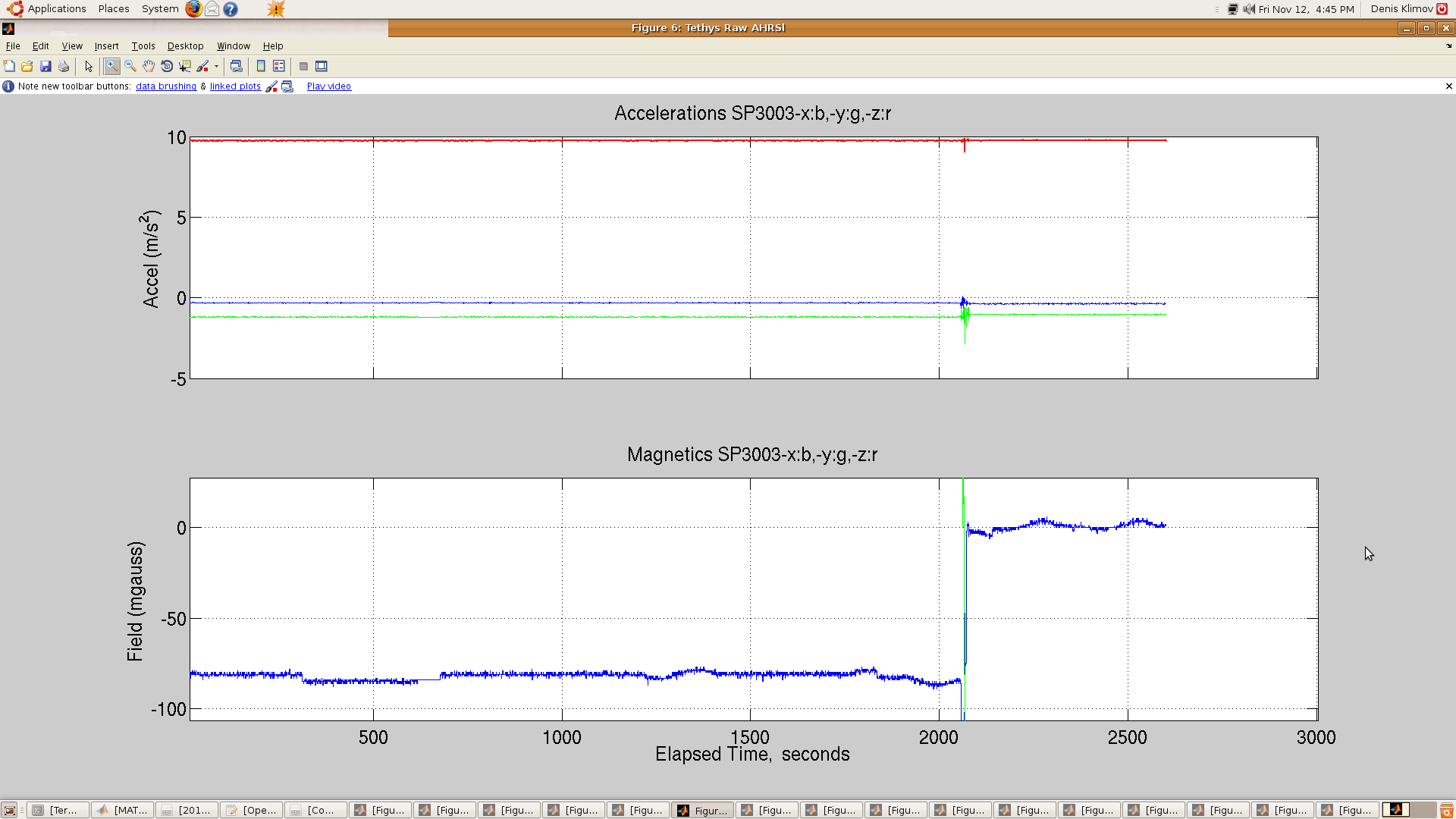Switch to the Terminal taskbar window
Screen dimensions: 1456x819
tap(58, 810)
